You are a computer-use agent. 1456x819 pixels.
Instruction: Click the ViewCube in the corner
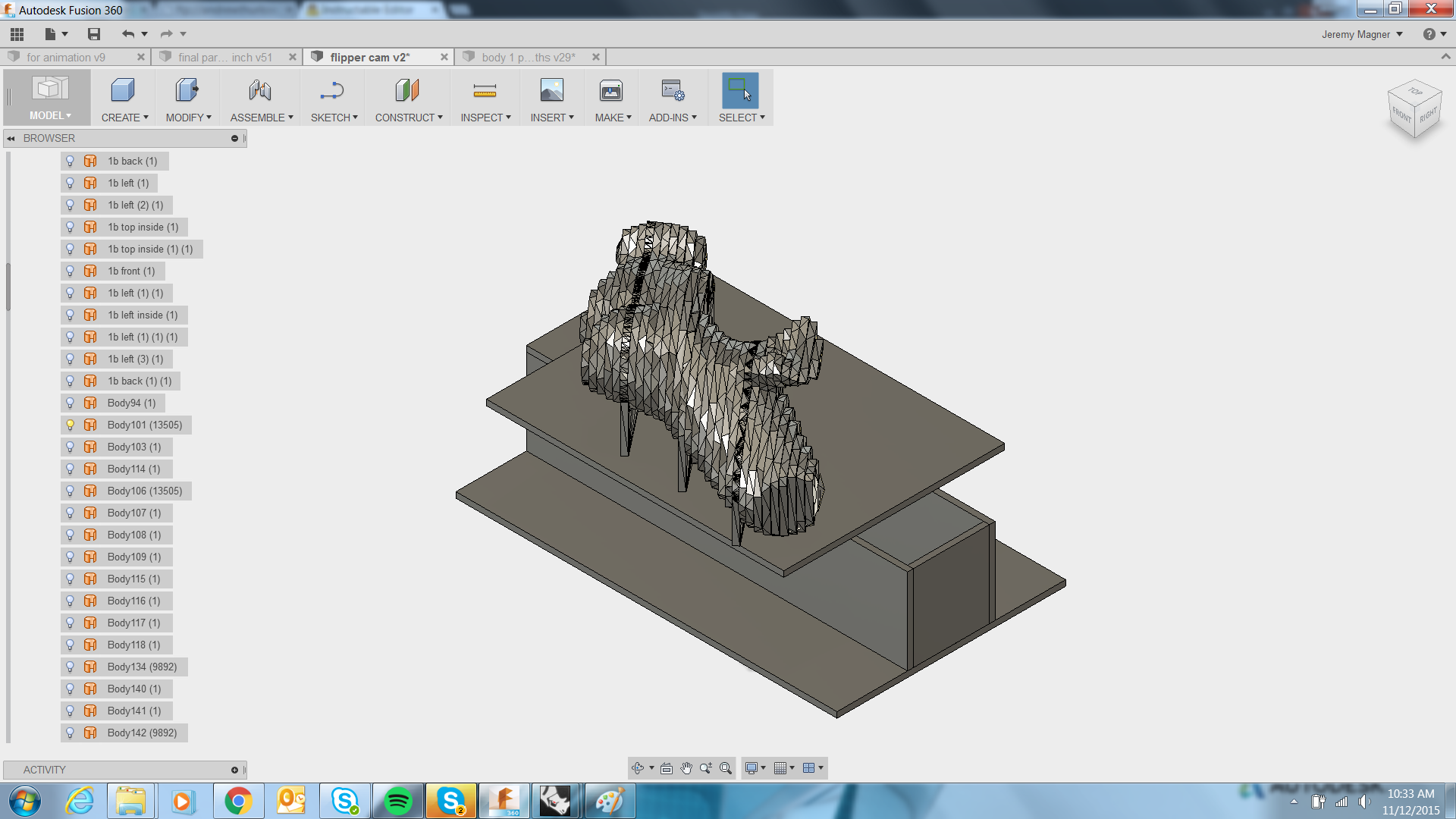pyautogui.click(x=1414, y=108)
